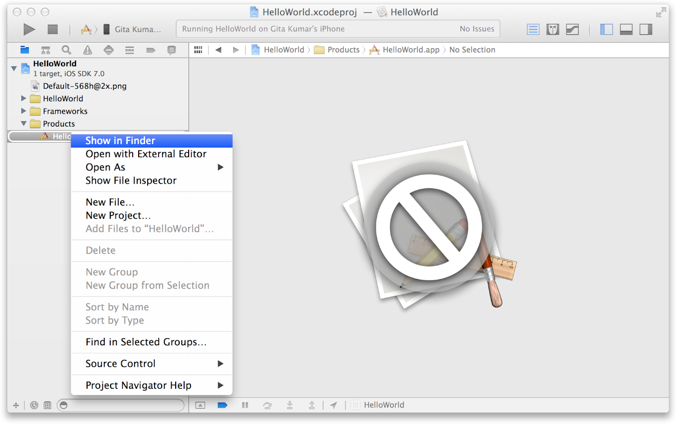
Task: Open the Issue navigator warning icon
Action: [88, 50]
